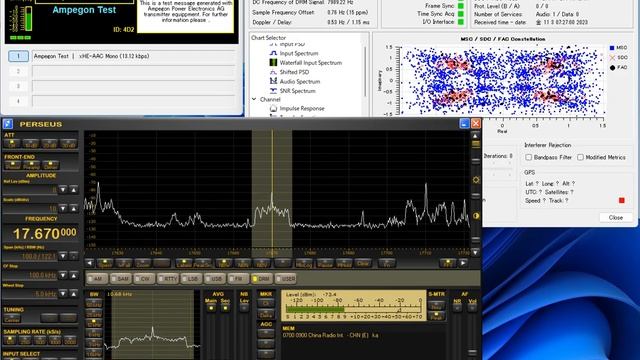This screenshot has height=360, width=640.
Task: Click the Chart Selector vertical scrollbar
Action: [364, 71]
